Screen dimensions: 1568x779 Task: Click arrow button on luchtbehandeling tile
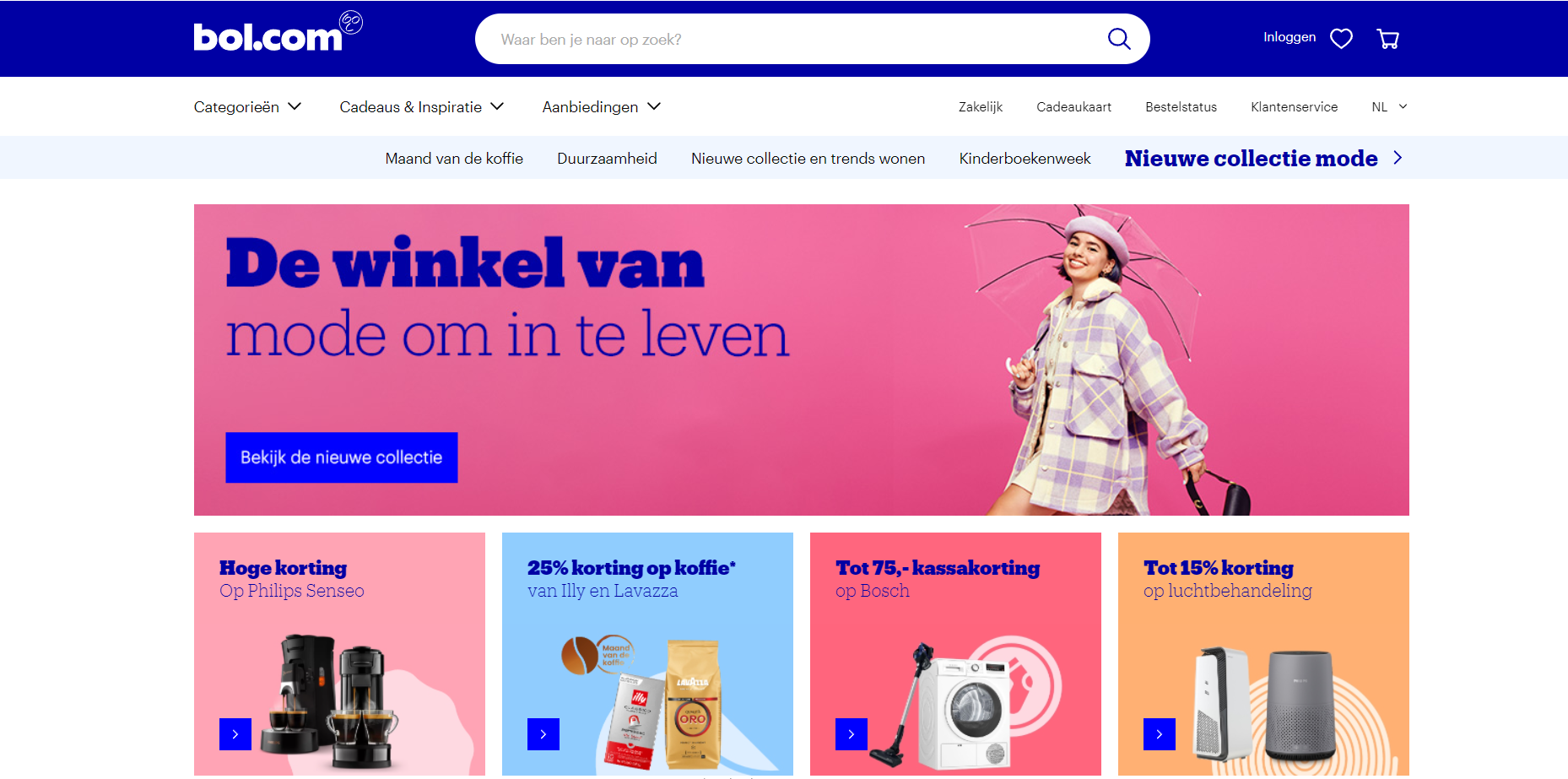(x=1160, y=734)
